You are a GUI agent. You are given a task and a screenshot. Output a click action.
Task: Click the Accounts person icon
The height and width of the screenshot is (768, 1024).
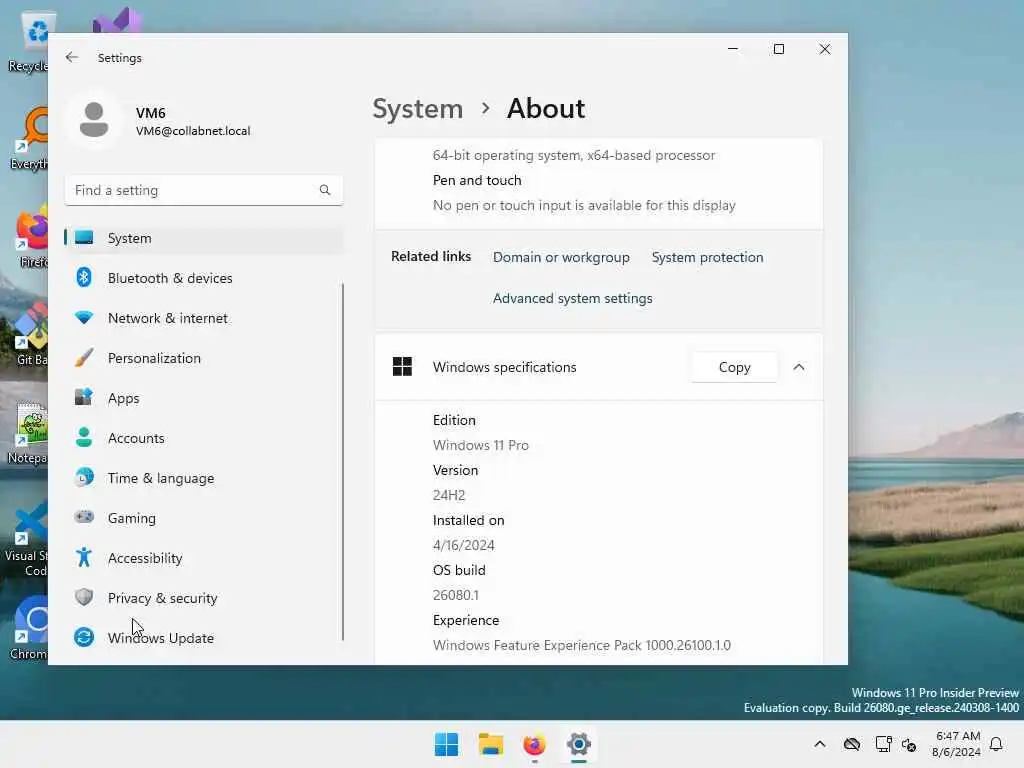84,438
